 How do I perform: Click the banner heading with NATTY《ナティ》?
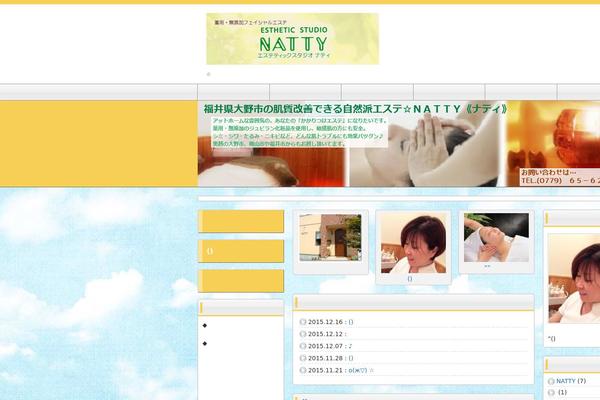(x=355, y=109)
